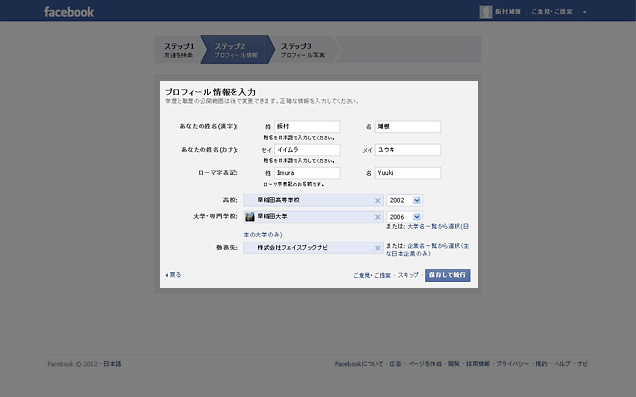
Task: Open the ヘルプ footer link
Action: (x=562, y=364)
